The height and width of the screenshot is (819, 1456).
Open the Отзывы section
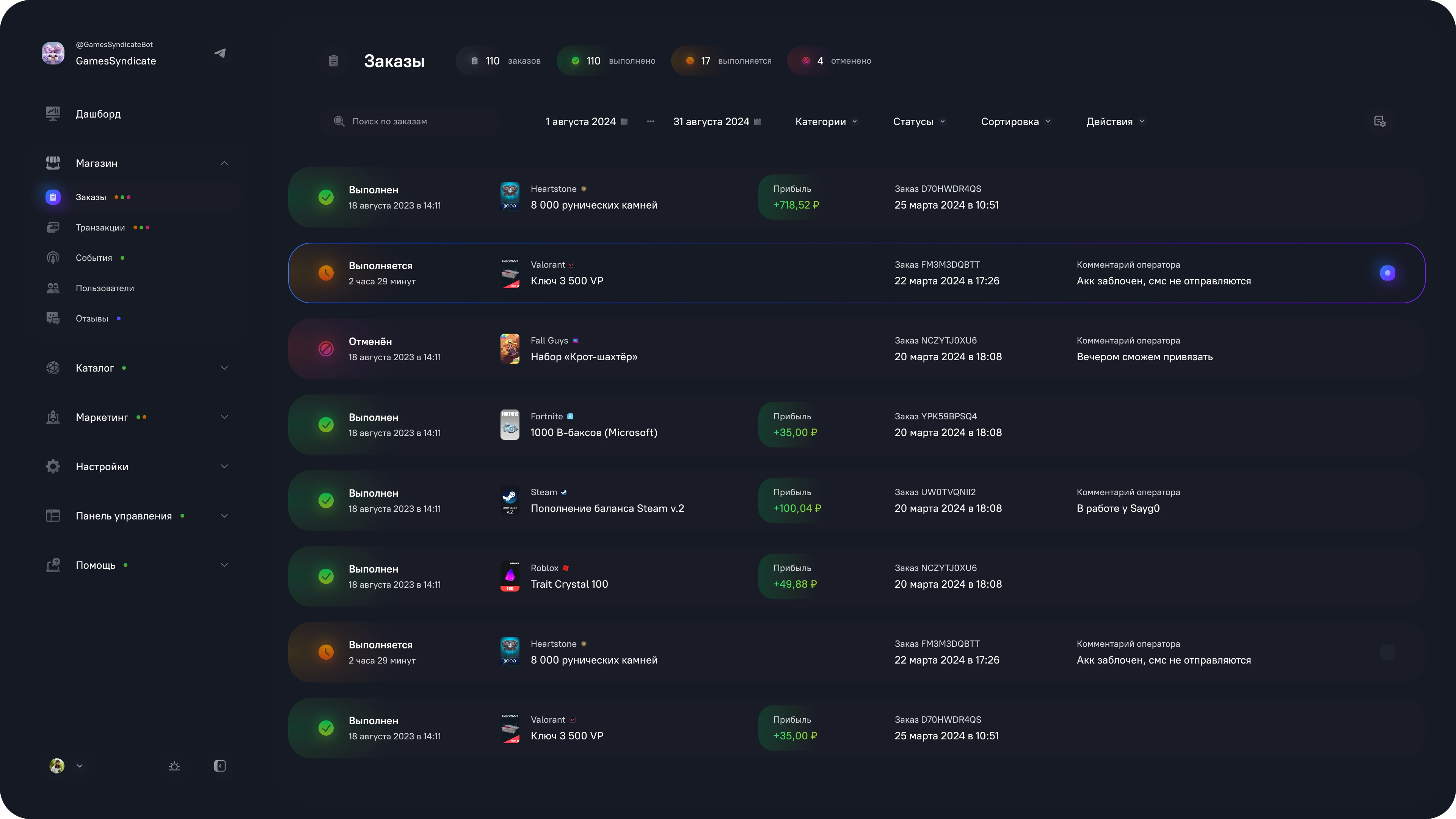tap(92, 318)
